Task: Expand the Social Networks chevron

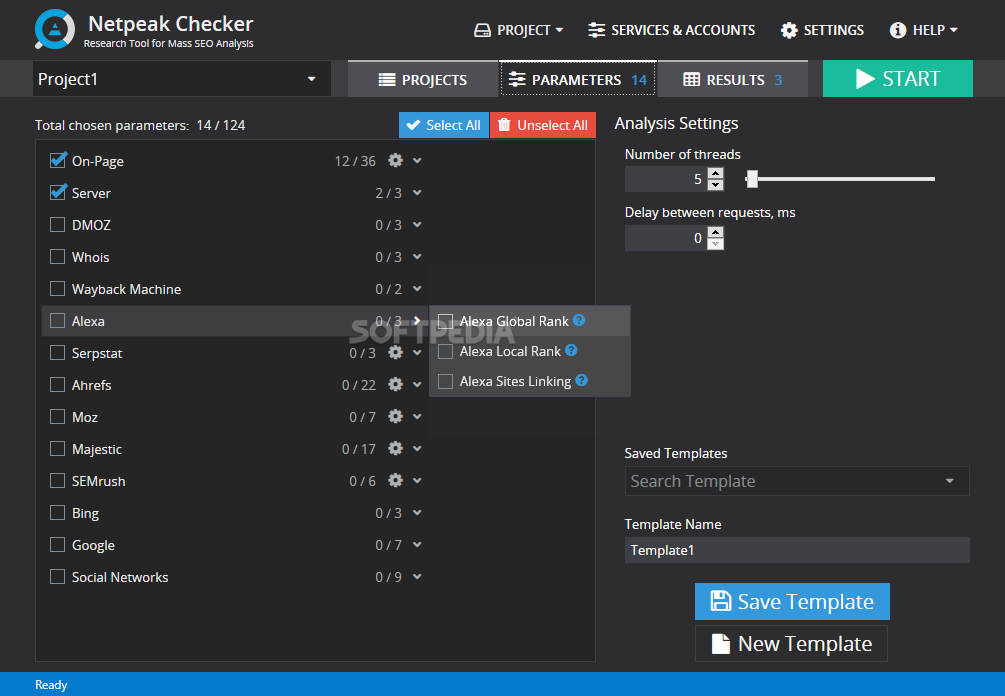Action: 417,577
